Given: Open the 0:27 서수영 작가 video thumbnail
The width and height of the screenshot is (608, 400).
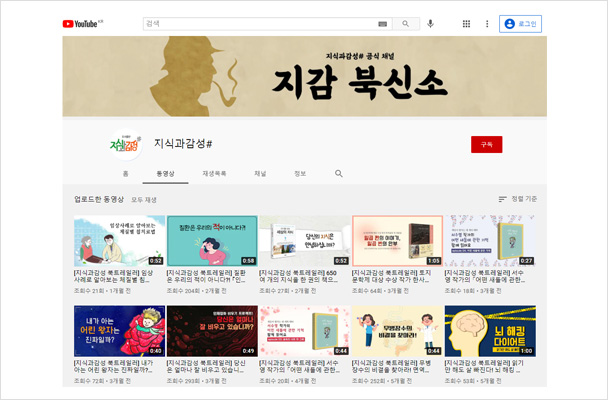Looking at the screenshot, I should coord(490,241).
